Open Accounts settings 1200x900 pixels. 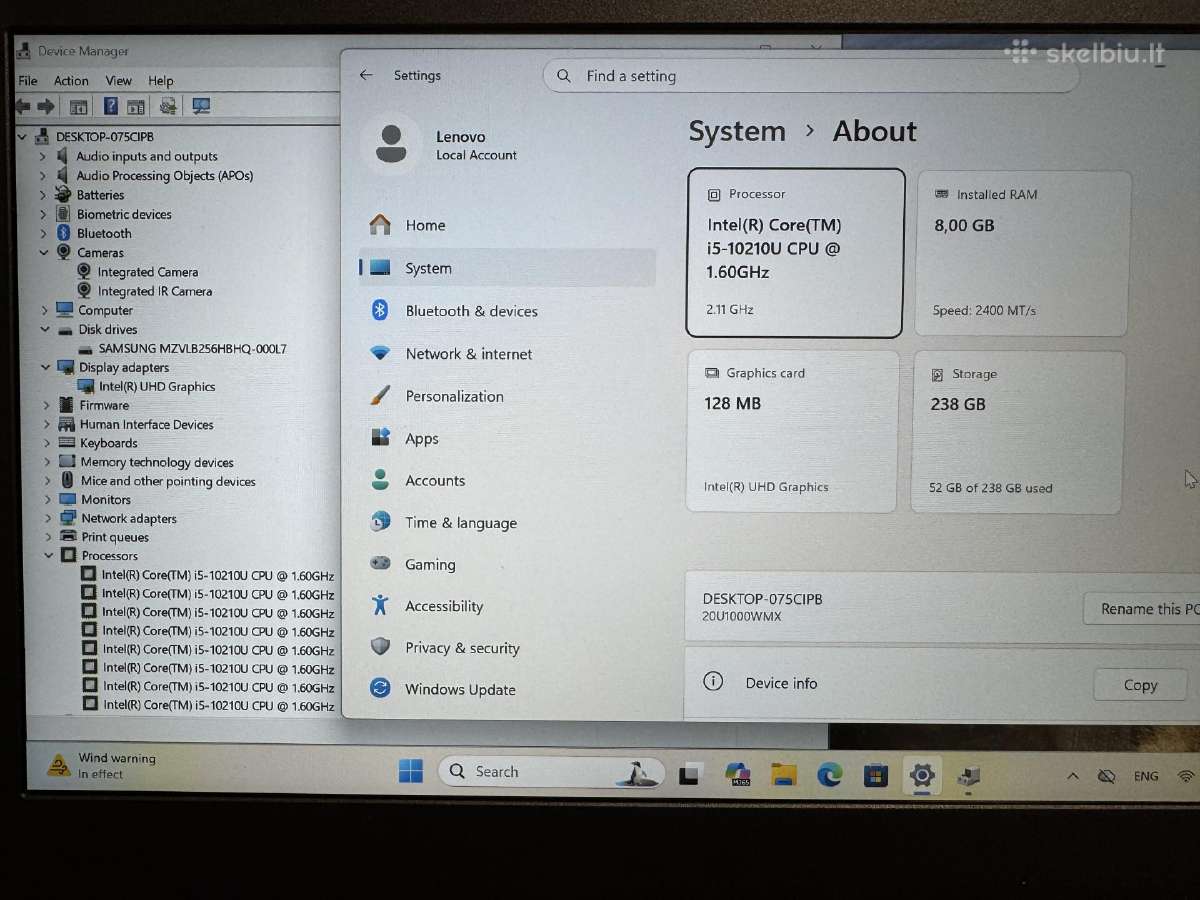(507, 480)
